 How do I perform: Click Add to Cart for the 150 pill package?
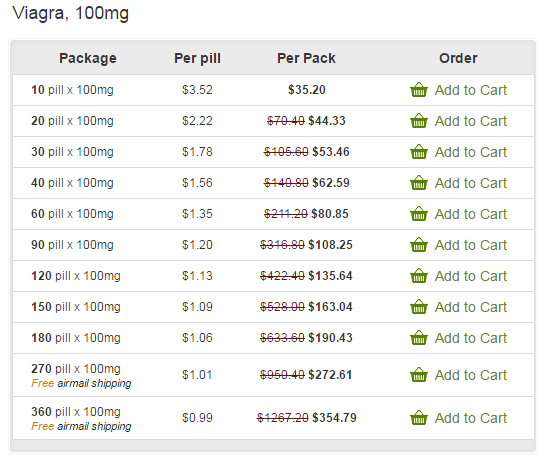point(471,307)
